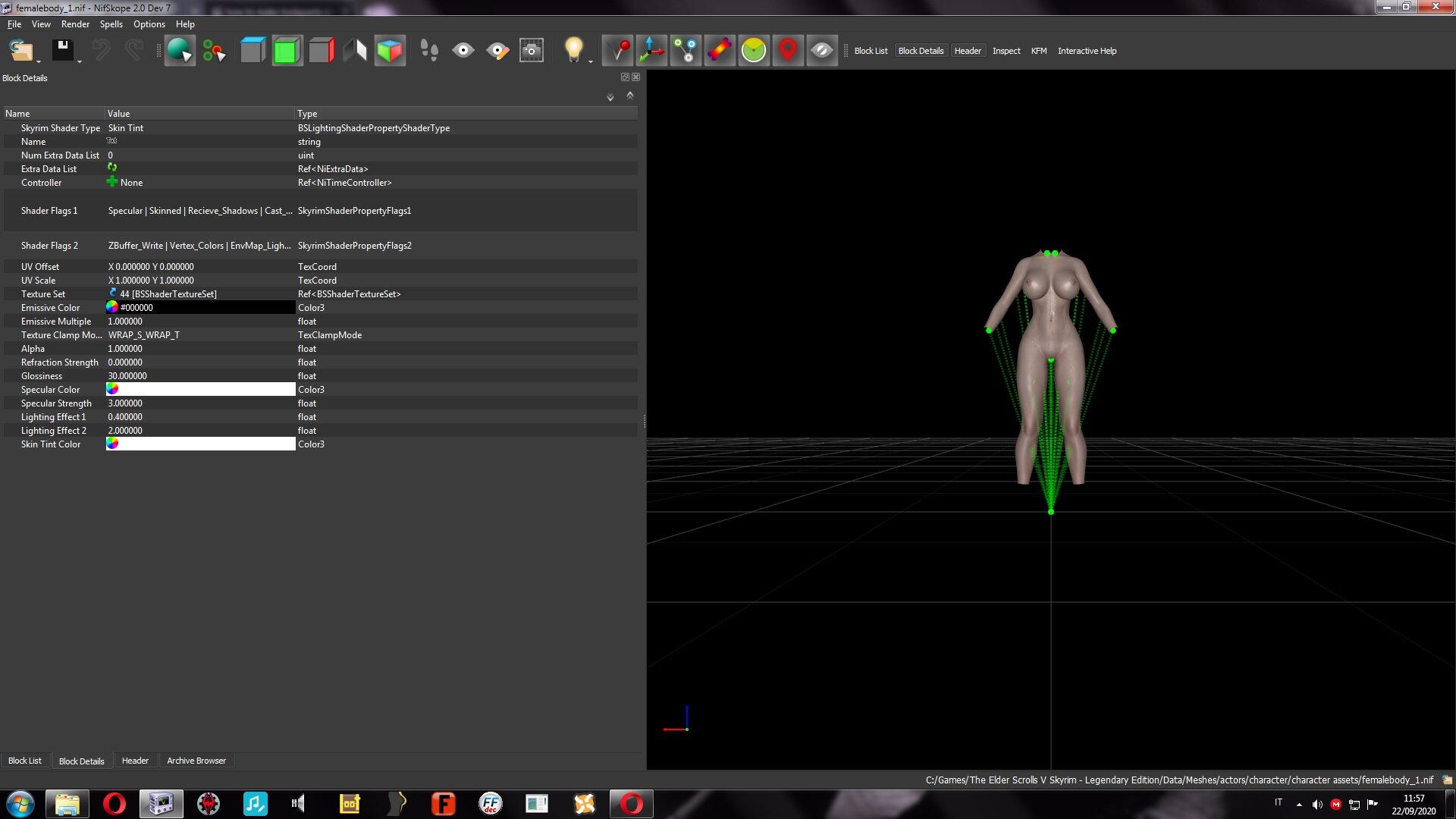Flip view with black-white icon
Screen dimensions: 1456x819
(355, 51)
